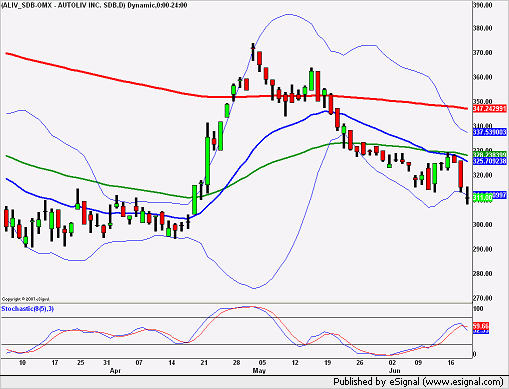Click the date label 31 on time axis
This screenshot has width=509, height=389.
(x=107, y=363)
